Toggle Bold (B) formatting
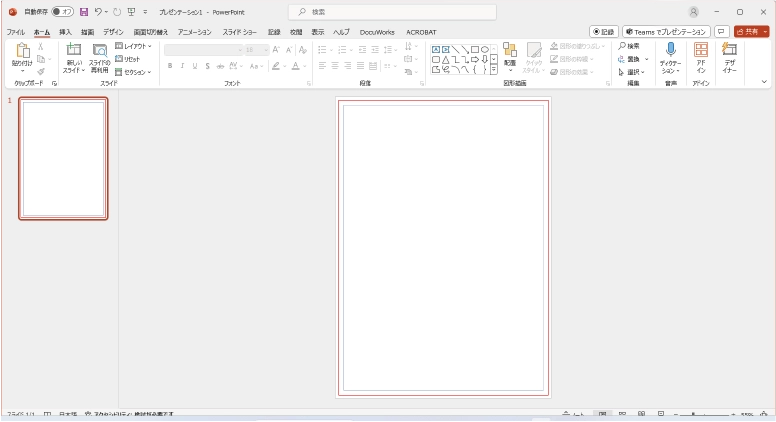The height and width of the screenshot is (422, 776). pos(170,66)
